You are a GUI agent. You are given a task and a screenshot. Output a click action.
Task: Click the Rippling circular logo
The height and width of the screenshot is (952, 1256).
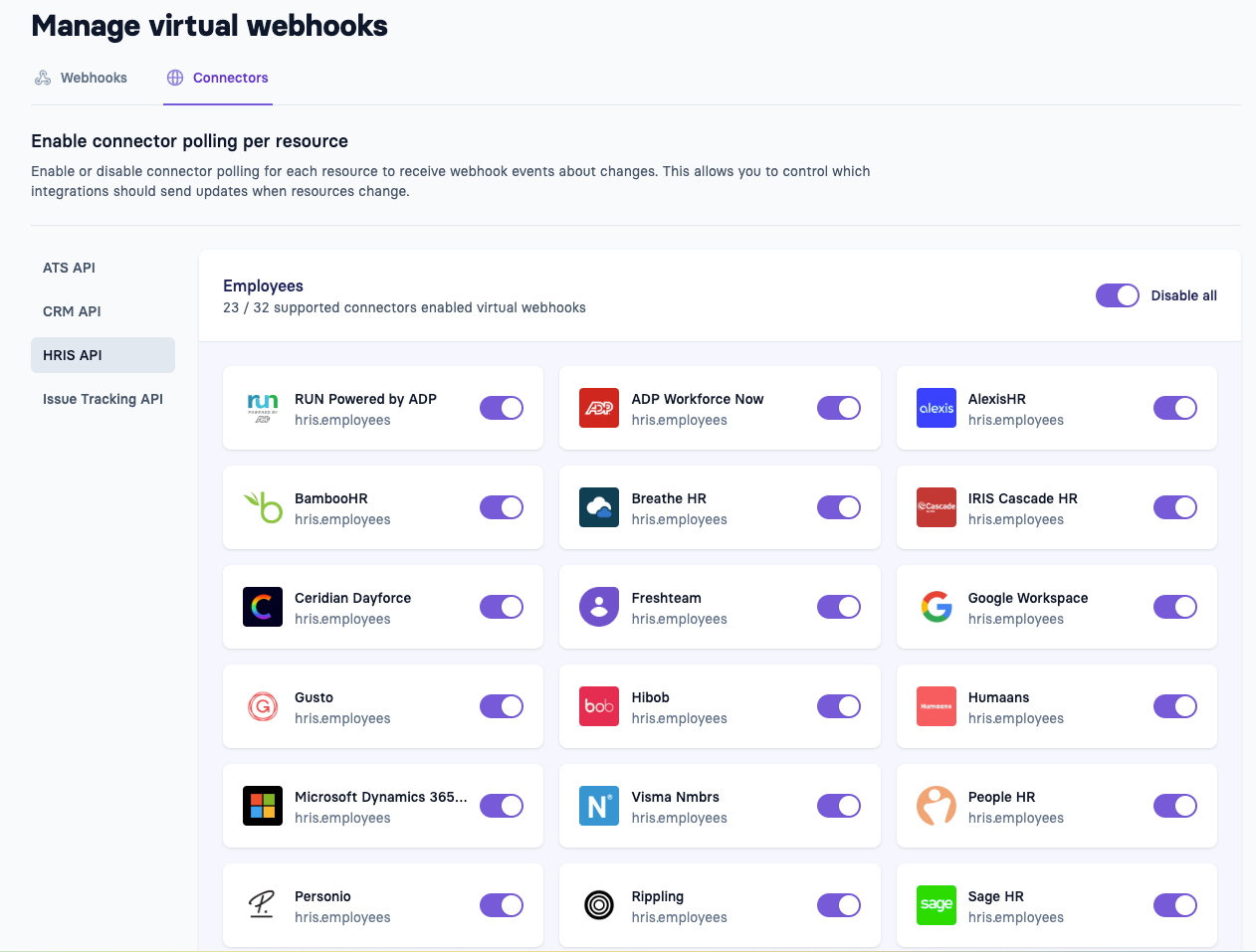[599, 905]
